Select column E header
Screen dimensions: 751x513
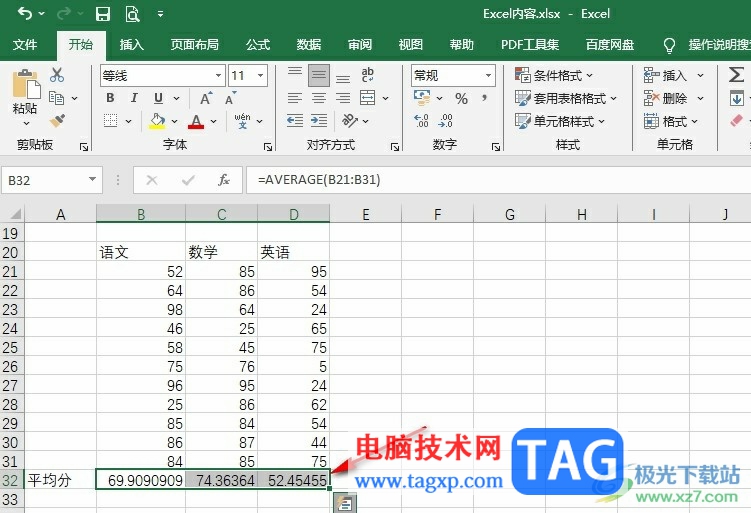pos(365,214)
